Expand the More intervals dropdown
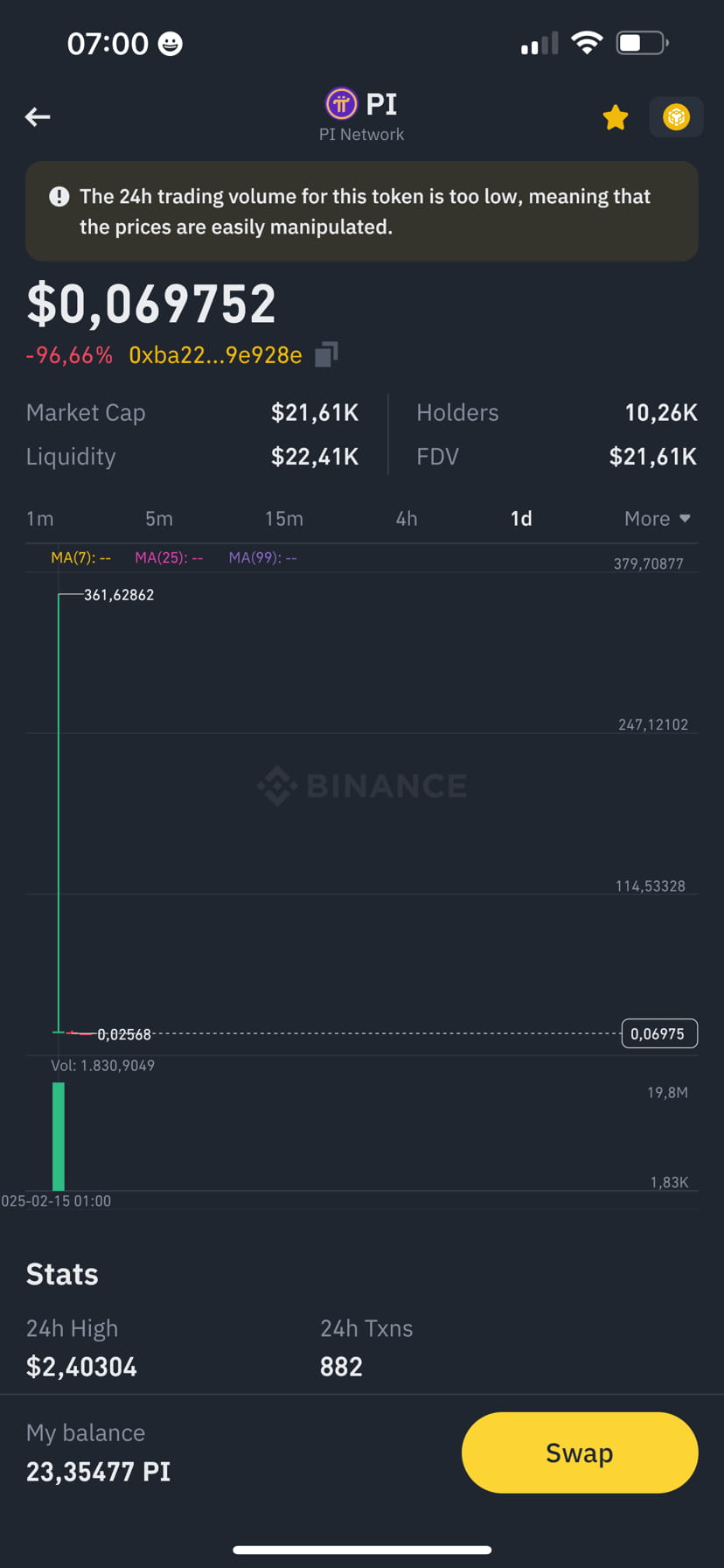This screenshot has width=724, height=1568. 658,519
